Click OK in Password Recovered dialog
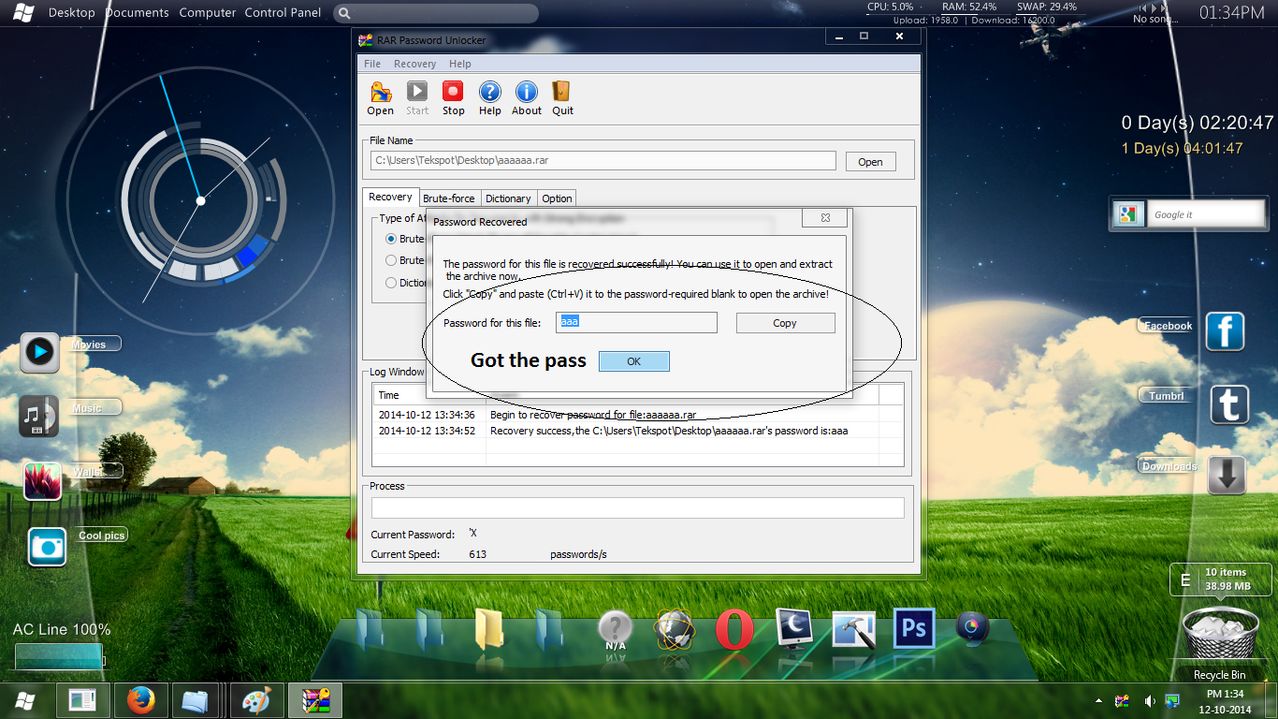 [x=634, y=361]
